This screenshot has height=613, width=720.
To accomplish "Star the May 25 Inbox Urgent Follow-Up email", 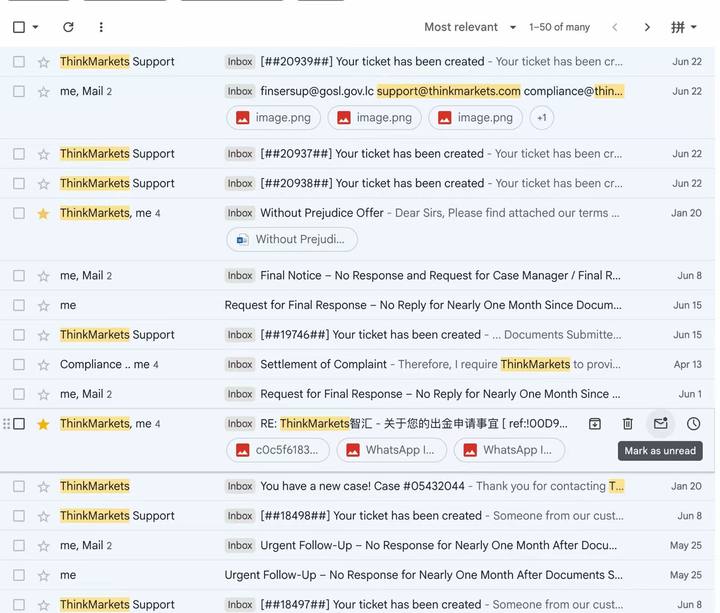I will pos(44,546).
